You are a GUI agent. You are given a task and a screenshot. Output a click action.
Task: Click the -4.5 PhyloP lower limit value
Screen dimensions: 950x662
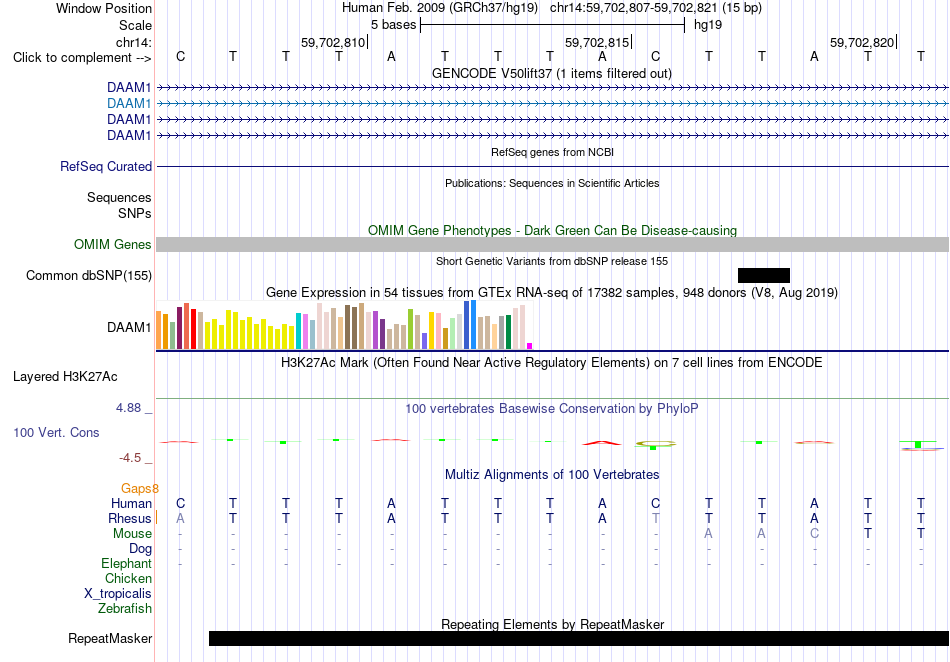(x=130, y=458)
